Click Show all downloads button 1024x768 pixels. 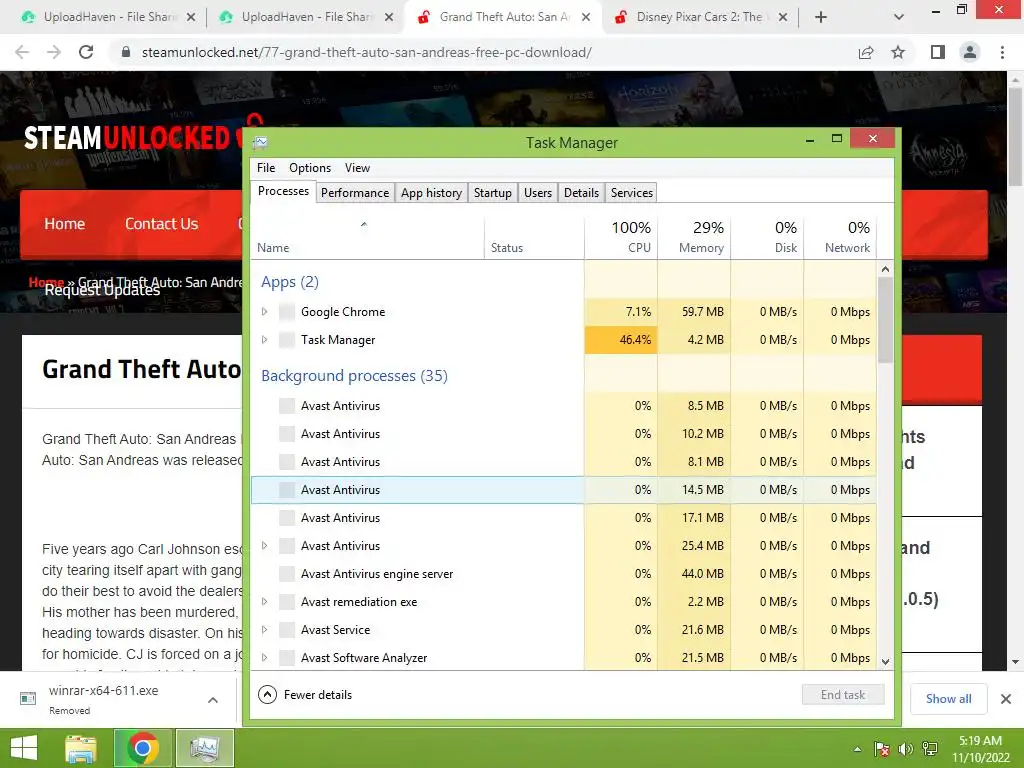click(x=948, y=699)
